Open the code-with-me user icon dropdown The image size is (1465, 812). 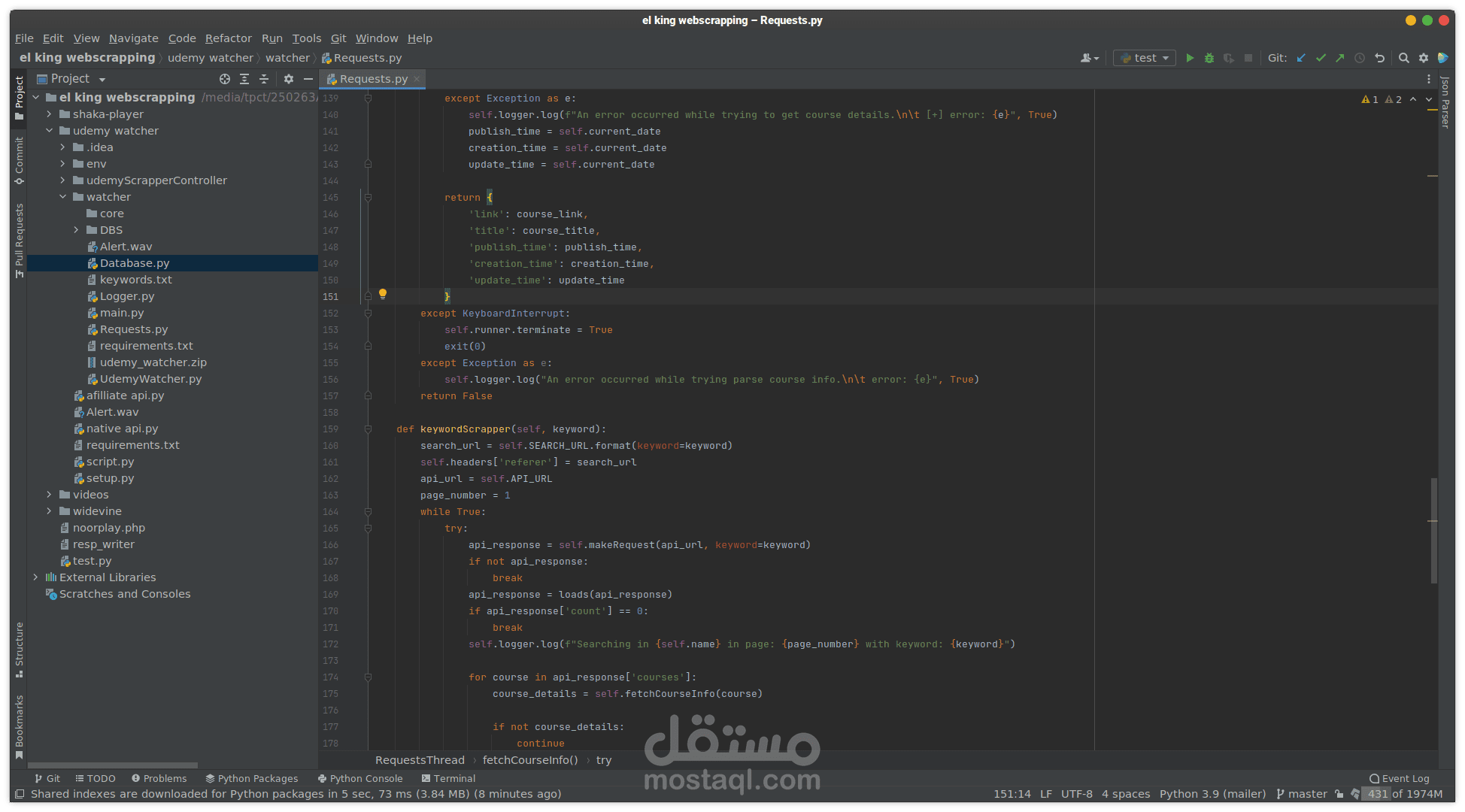(1090, 58)
